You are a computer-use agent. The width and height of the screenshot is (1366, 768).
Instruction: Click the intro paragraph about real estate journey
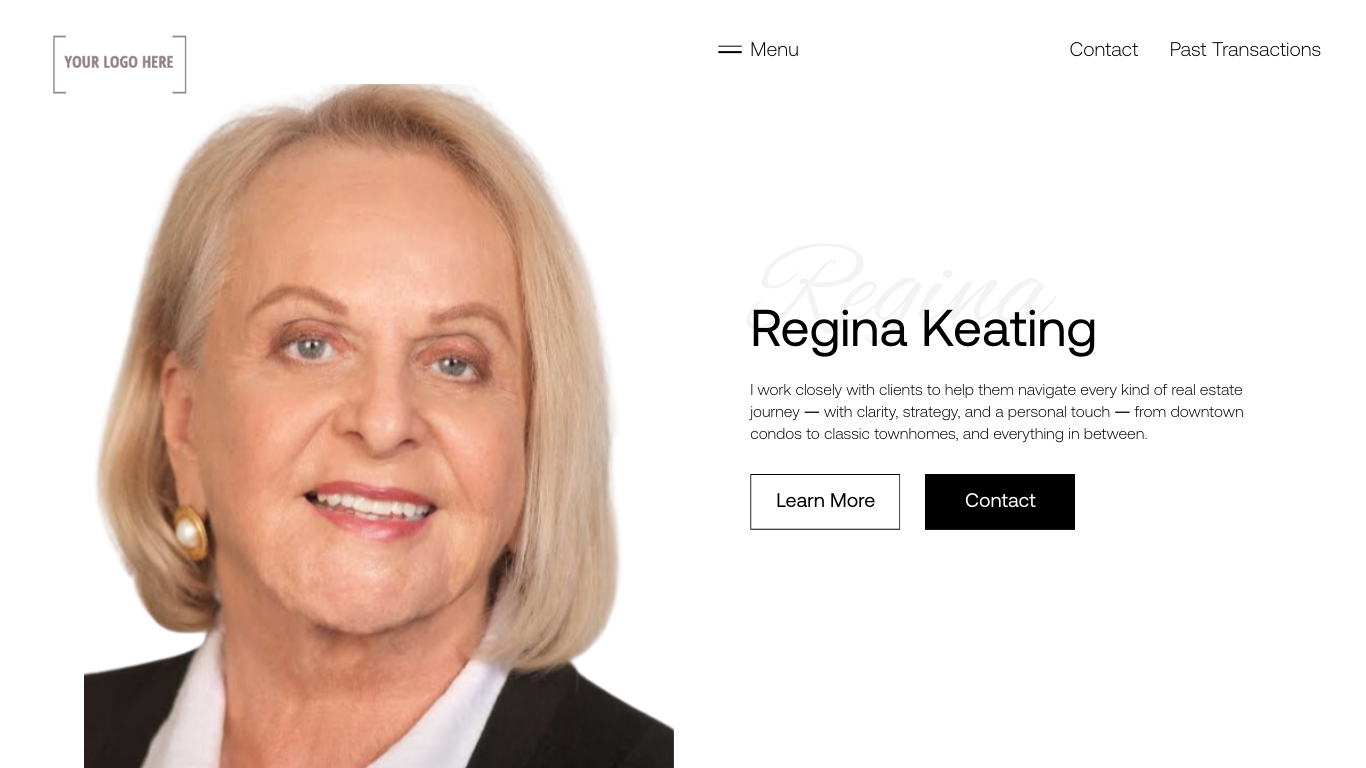[997, 411]
